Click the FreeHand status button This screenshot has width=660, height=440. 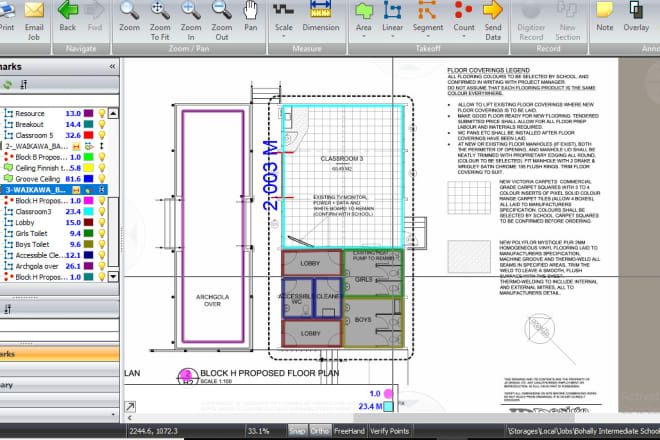tap(349, 431)
